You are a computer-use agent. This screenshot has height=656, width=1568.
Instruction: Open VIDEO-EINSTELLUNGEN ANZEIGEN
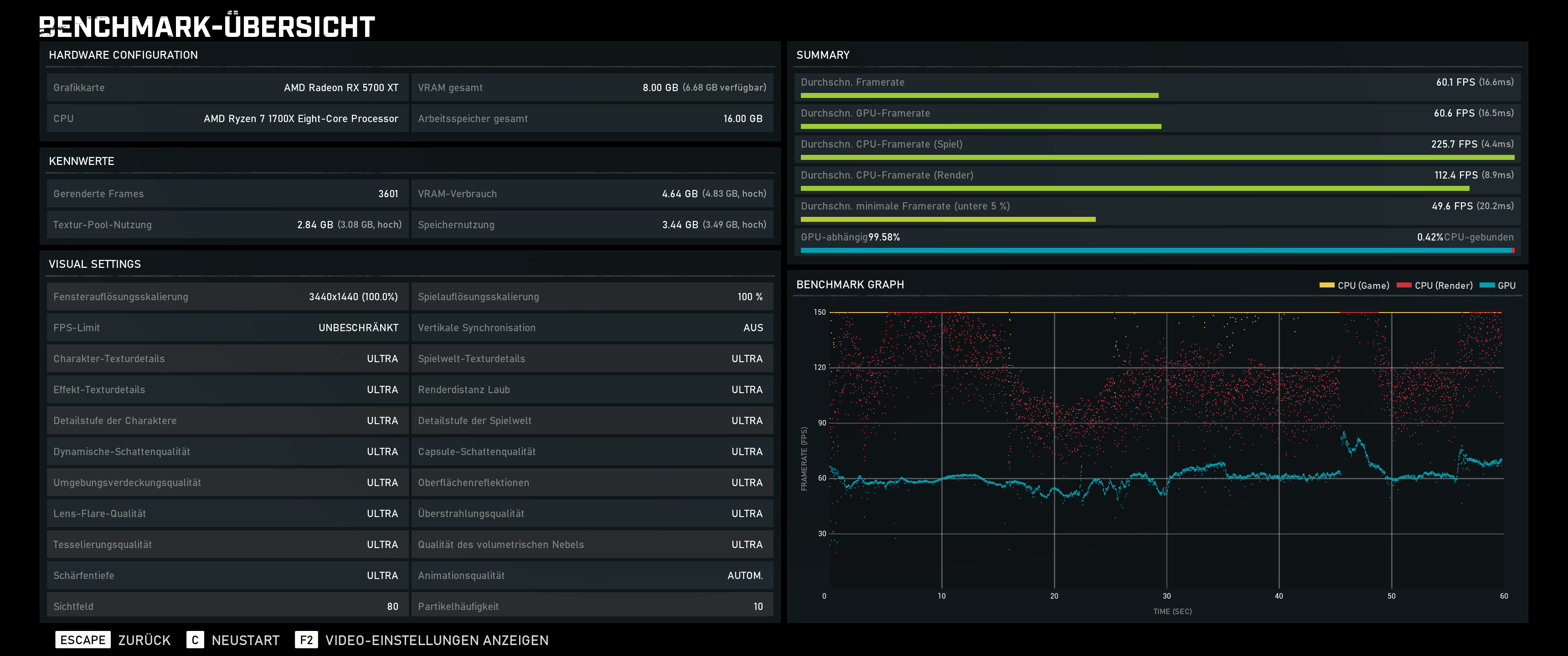[x=436, y=640]
